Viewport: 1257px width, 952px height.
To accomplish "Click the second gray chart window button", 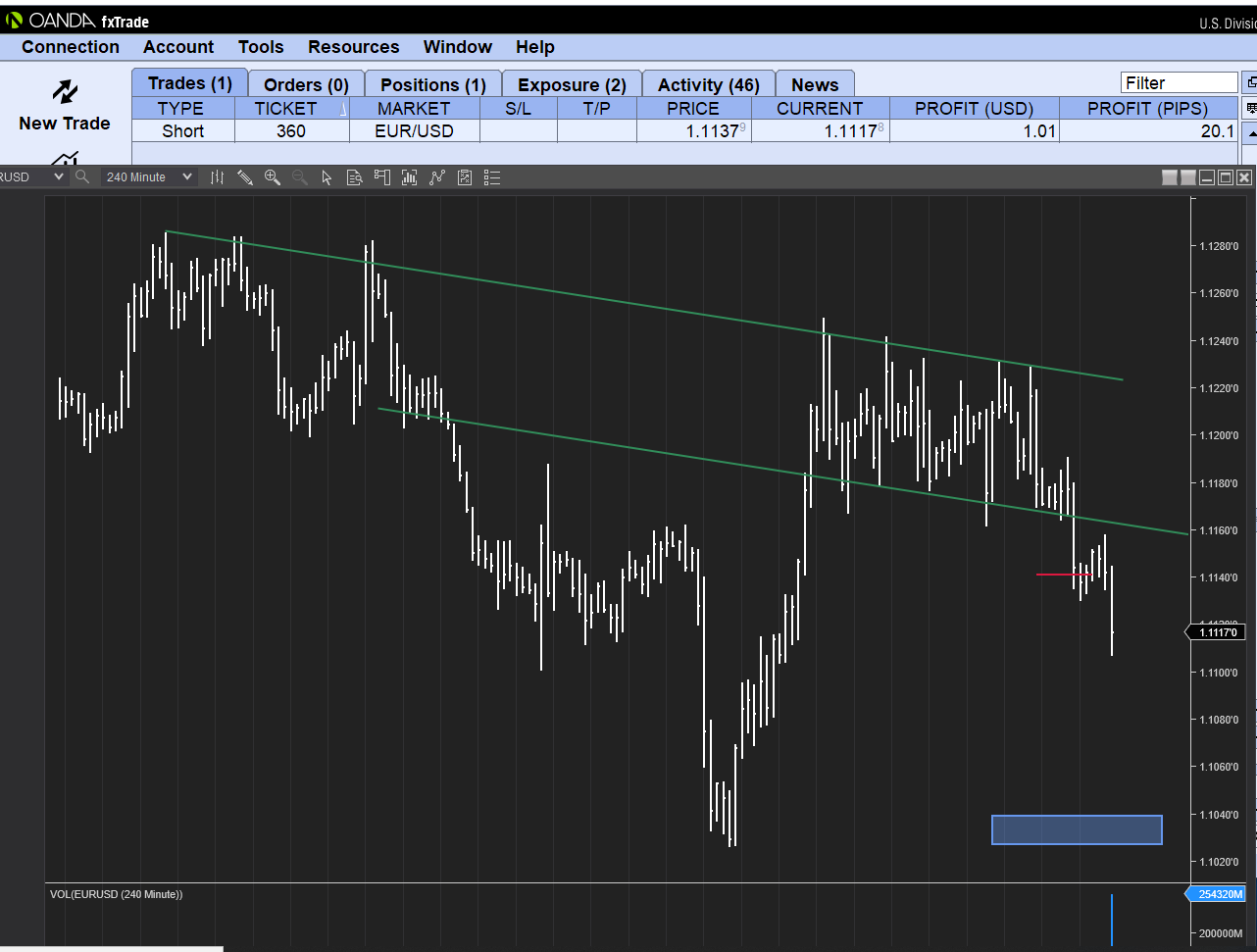I will tap(1187, 176).
